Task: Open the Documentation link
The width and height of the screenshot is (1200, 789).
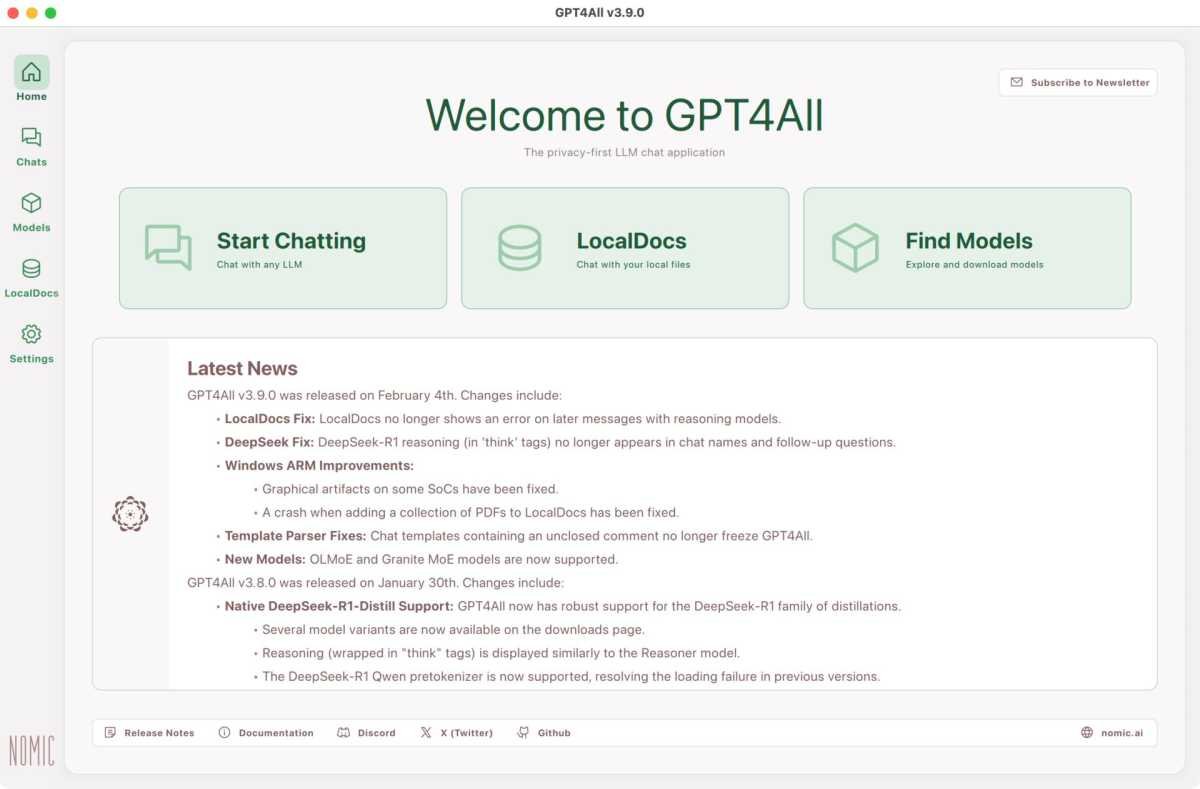Action: click(x=276, y=733)
